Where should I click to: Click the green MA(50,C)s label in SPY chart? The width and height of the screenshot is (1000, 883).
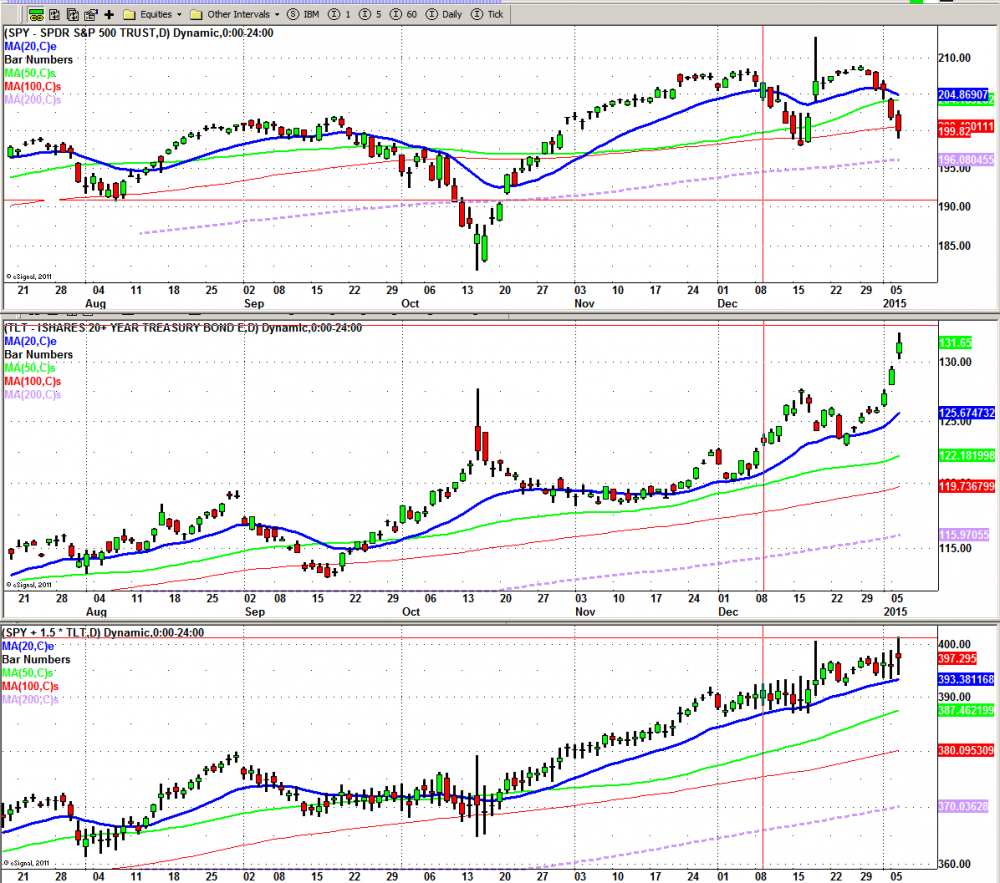(30, 73)
